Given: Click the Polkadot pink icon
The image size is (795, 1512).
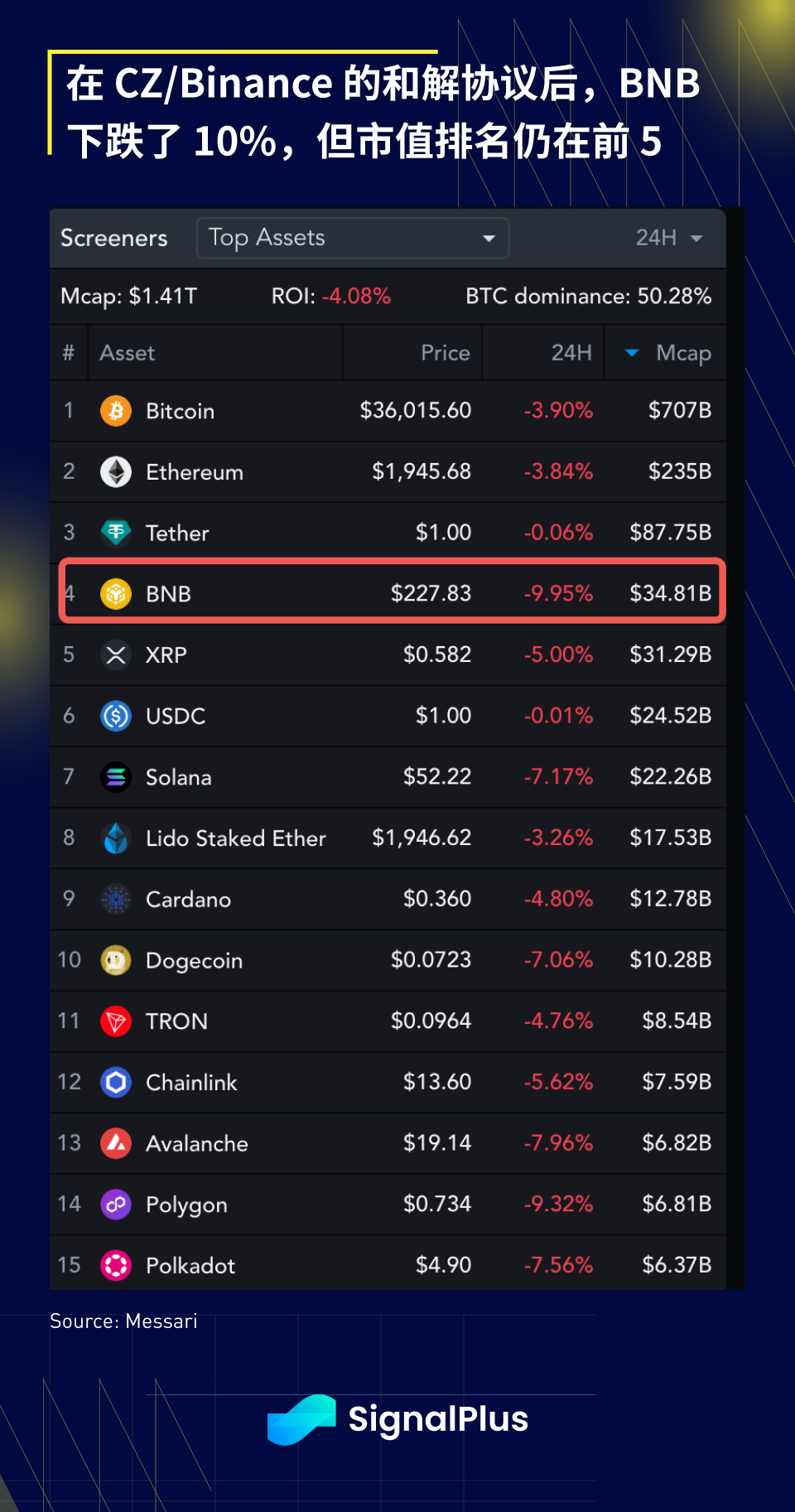Looking at the screenshot, I should click(x=116, y=1265).
